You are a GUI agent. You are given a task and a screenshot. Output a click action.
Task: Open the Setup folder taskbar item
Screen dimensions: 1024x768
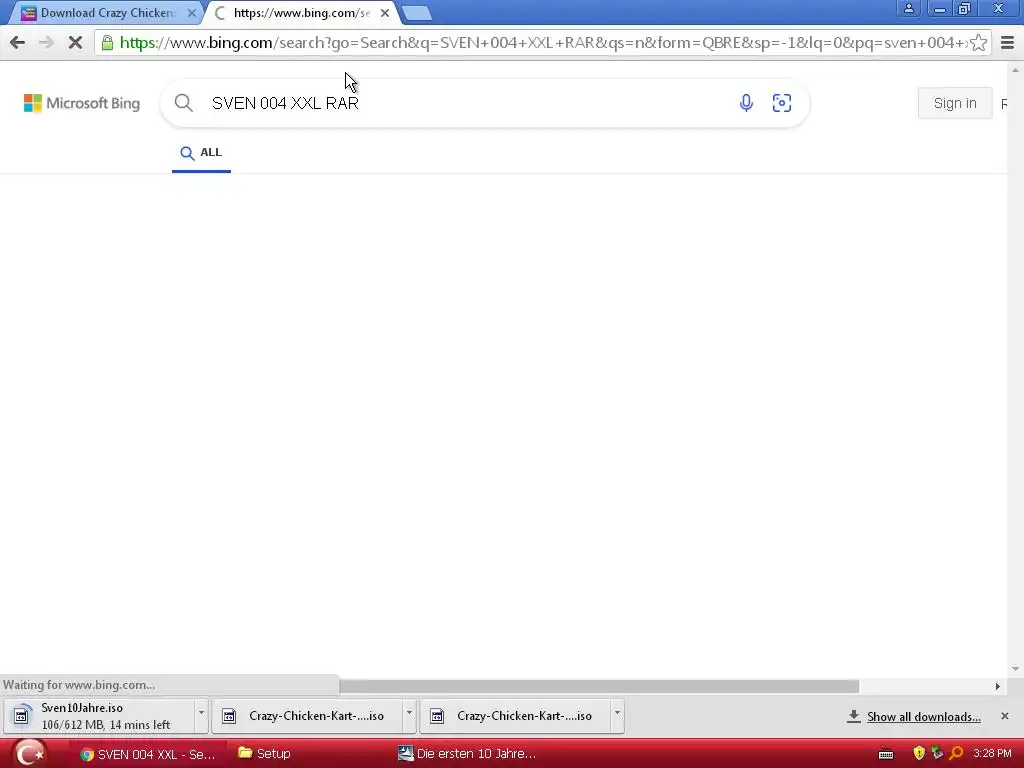(264, 754)
